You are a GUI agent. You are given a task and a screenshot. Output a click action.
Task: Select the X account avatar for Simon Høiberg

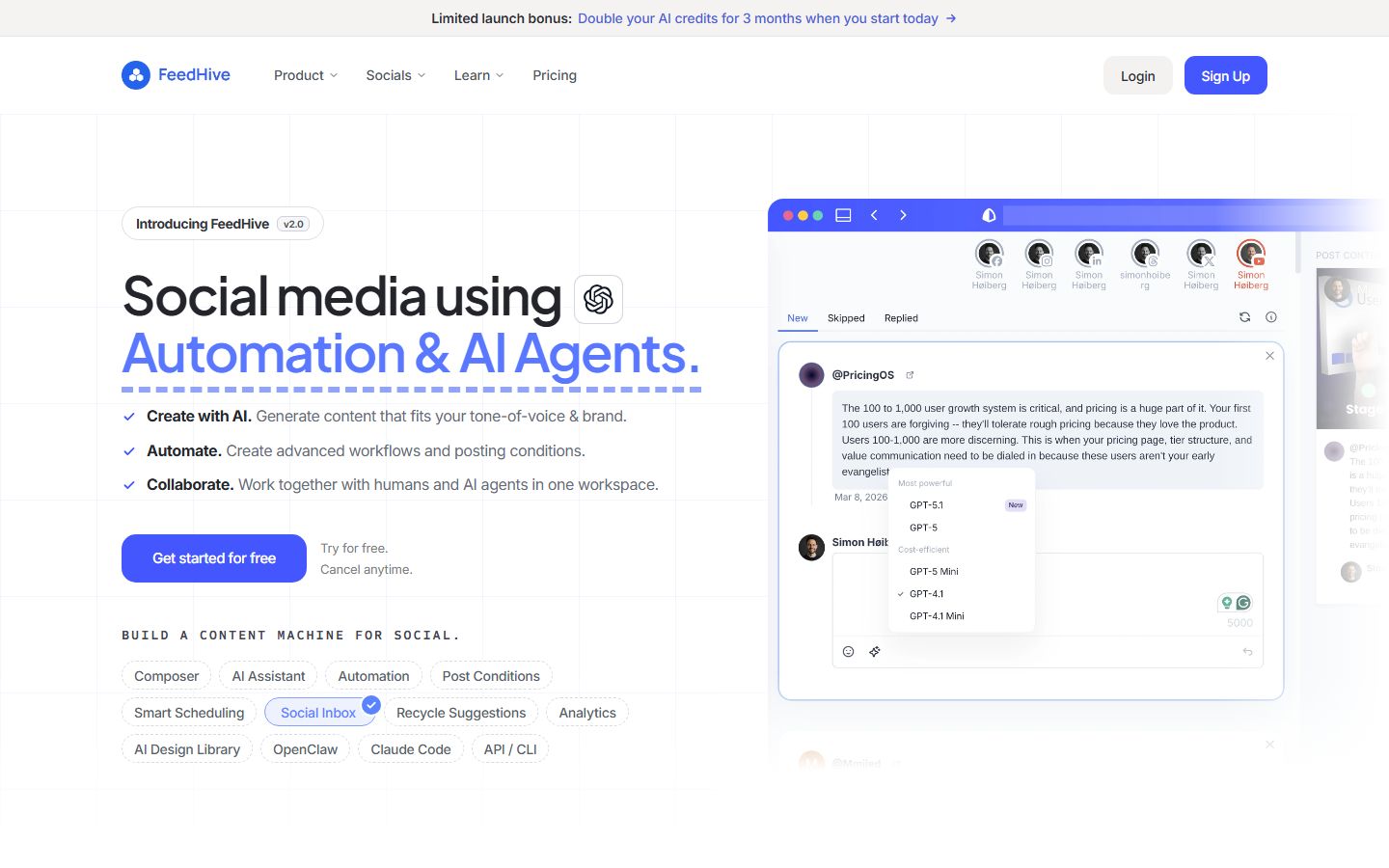1201,254
